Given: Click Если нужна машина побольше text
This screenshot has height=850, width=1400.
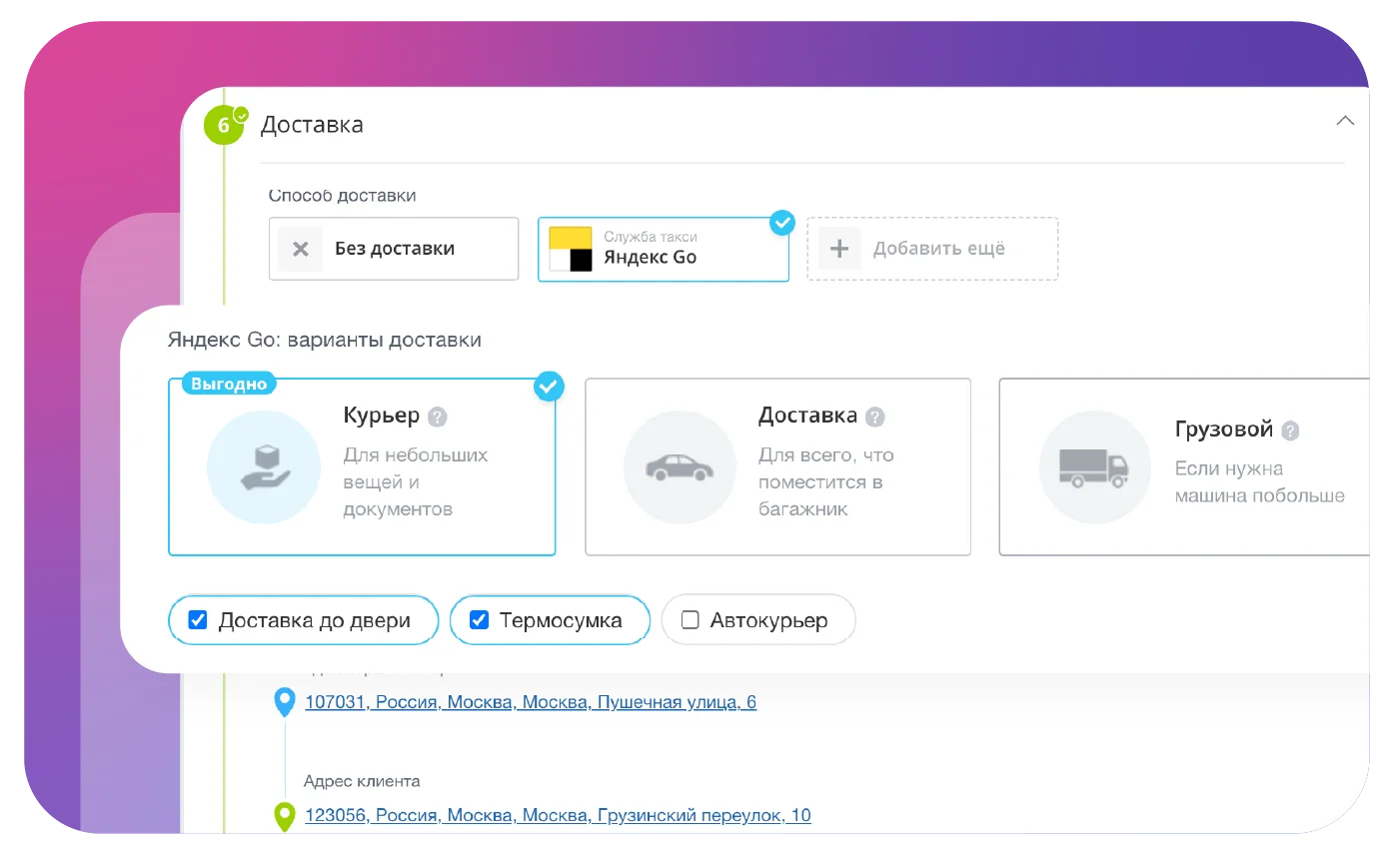Looking at the screenshot, I should tap(1259, 481).
